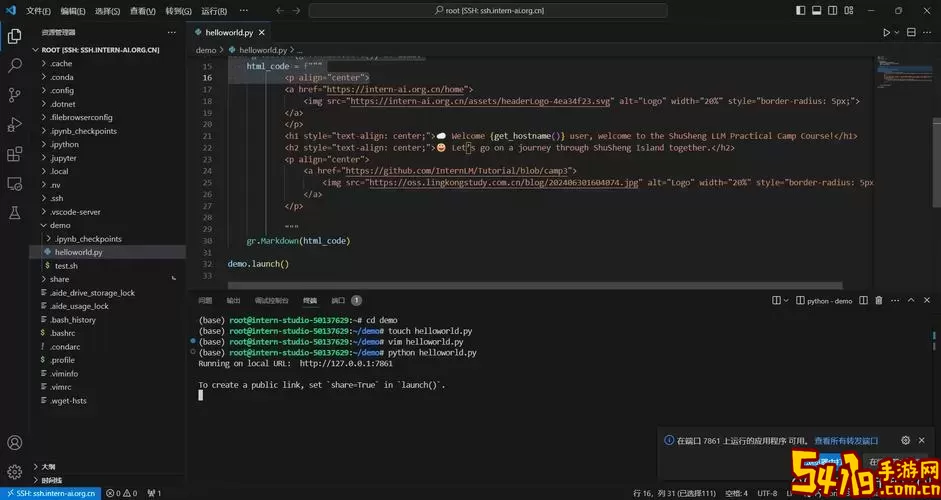This screenshot has height=500, width=941.
Task: Click the demo breadcrumb
Action: click(x=205, y=50)
